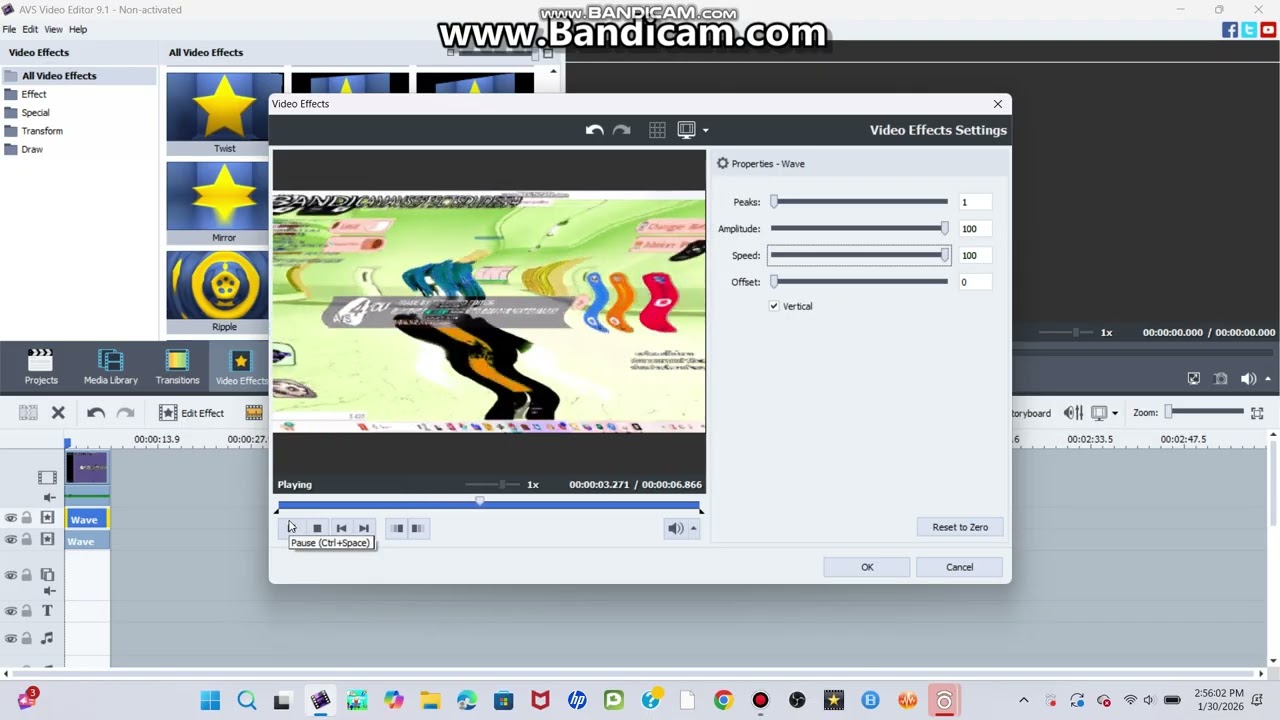The image size is (1280, 720).
Task: Lock the first Wave effect track
Action: pos(27,518)
